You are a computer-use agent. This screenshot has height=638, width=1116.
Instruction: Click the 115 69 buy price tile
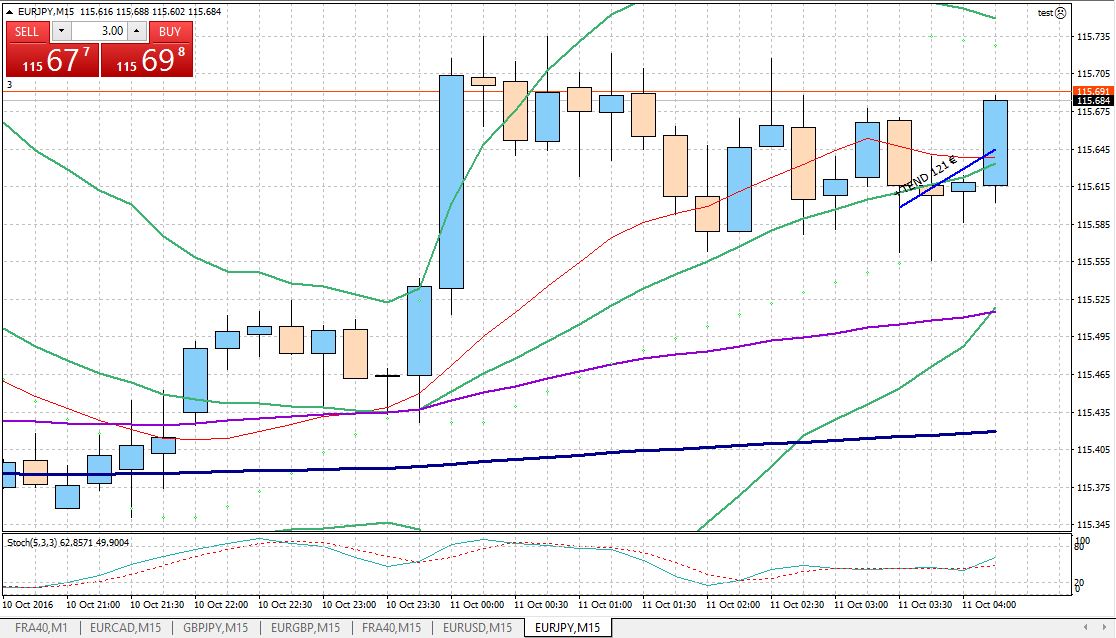pyautogui.click(x=147, y=60)
